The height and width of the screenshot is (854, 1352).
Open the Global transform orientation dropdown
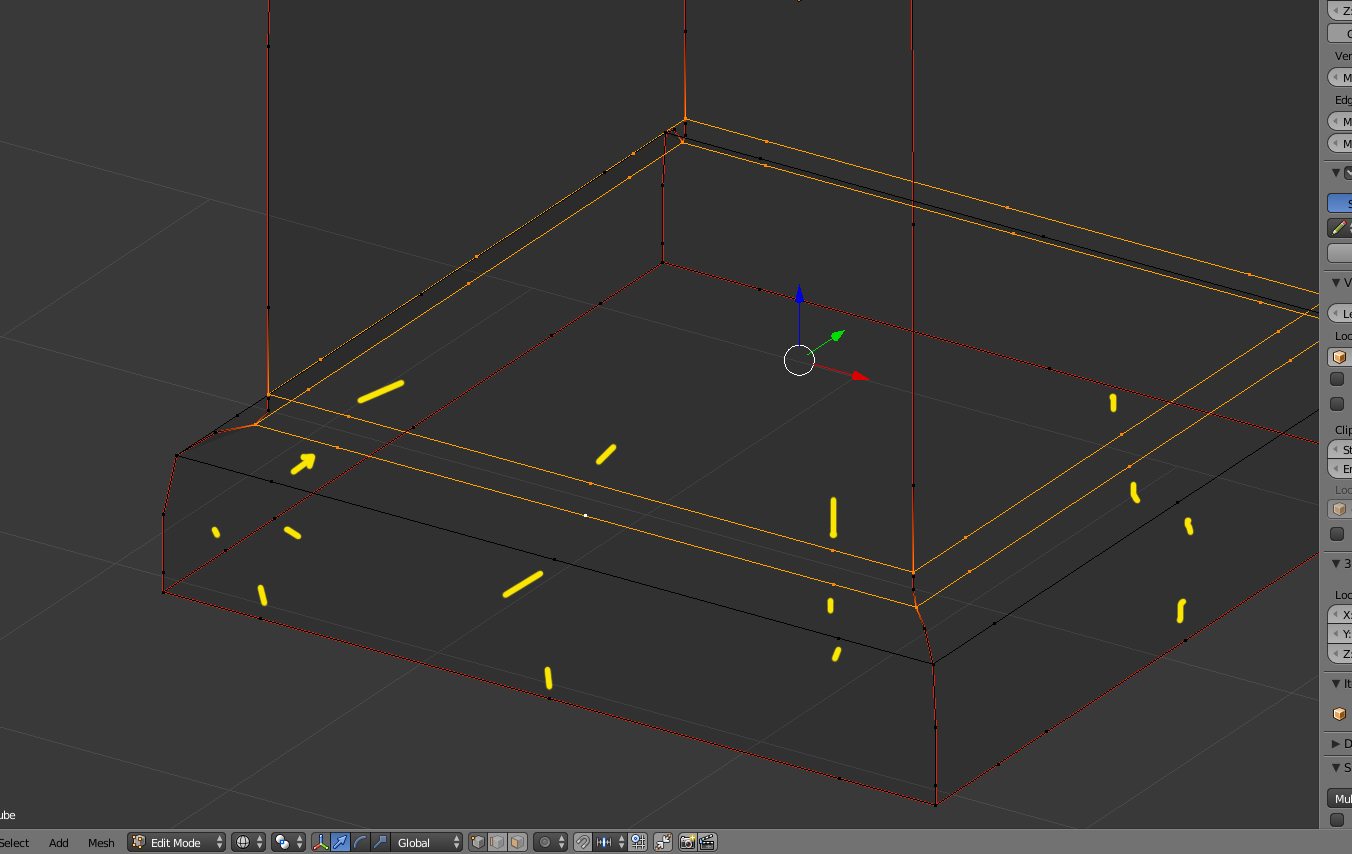(x=428, y=843)
